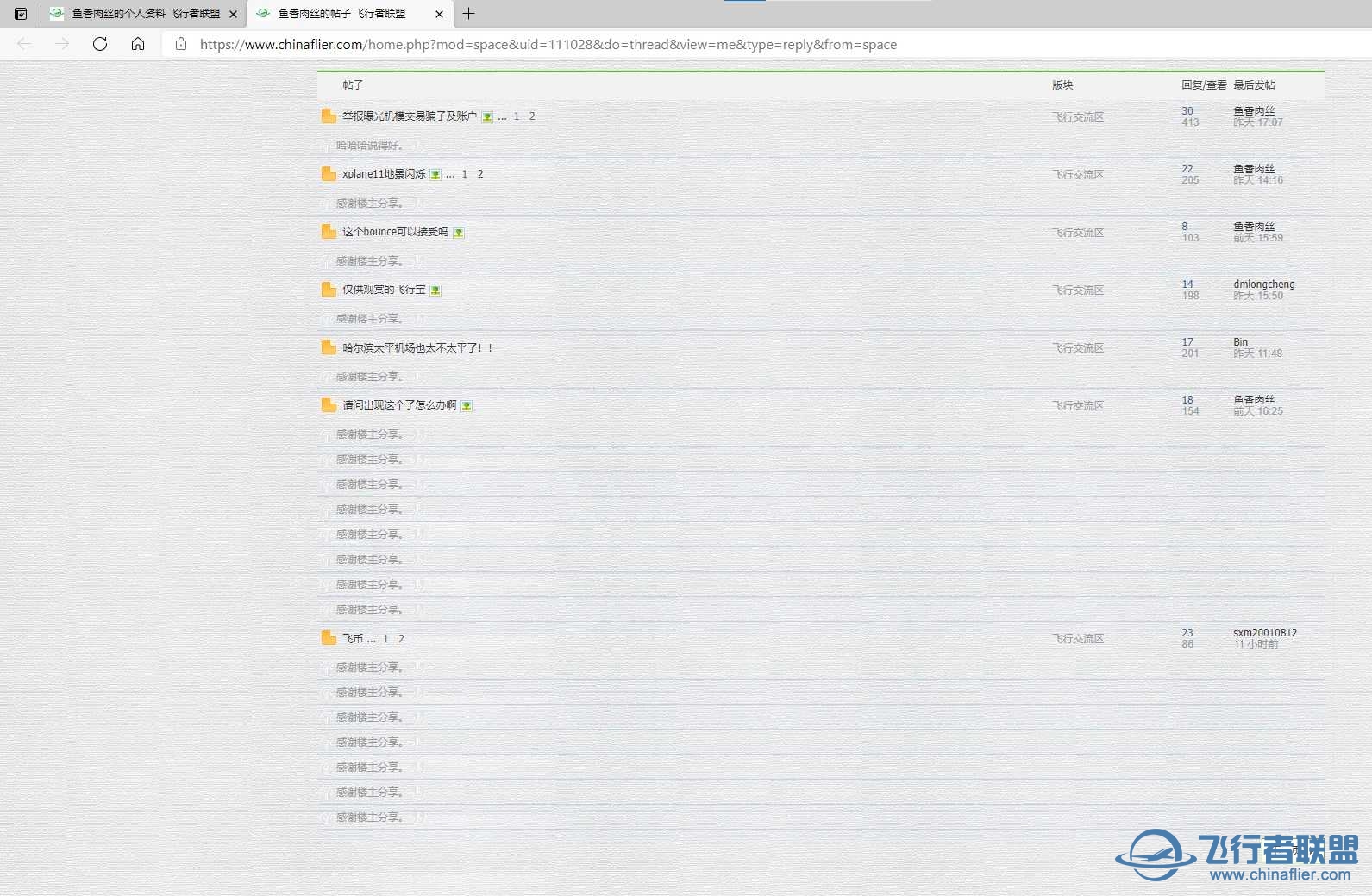Click reply count 30 of 举报曝光 thread

(x=1187, y=110)
